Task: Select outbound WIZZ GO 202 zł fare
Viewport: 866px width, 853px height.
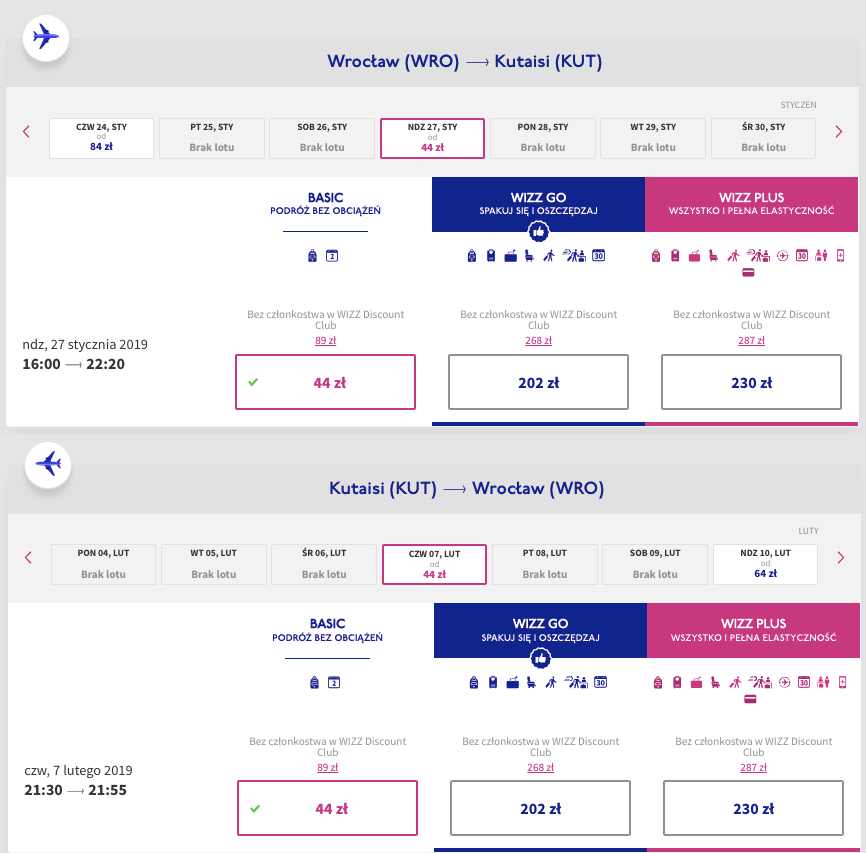Action: (x=538, y=382)
